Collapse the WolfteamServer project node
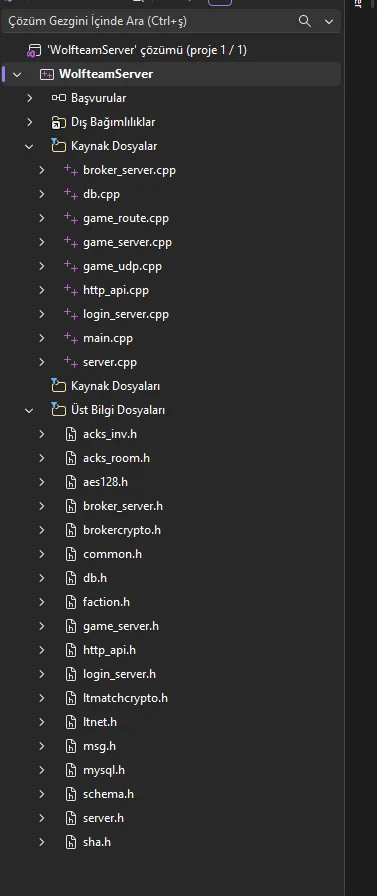This screenshot has width=377, height=896. 17,74
